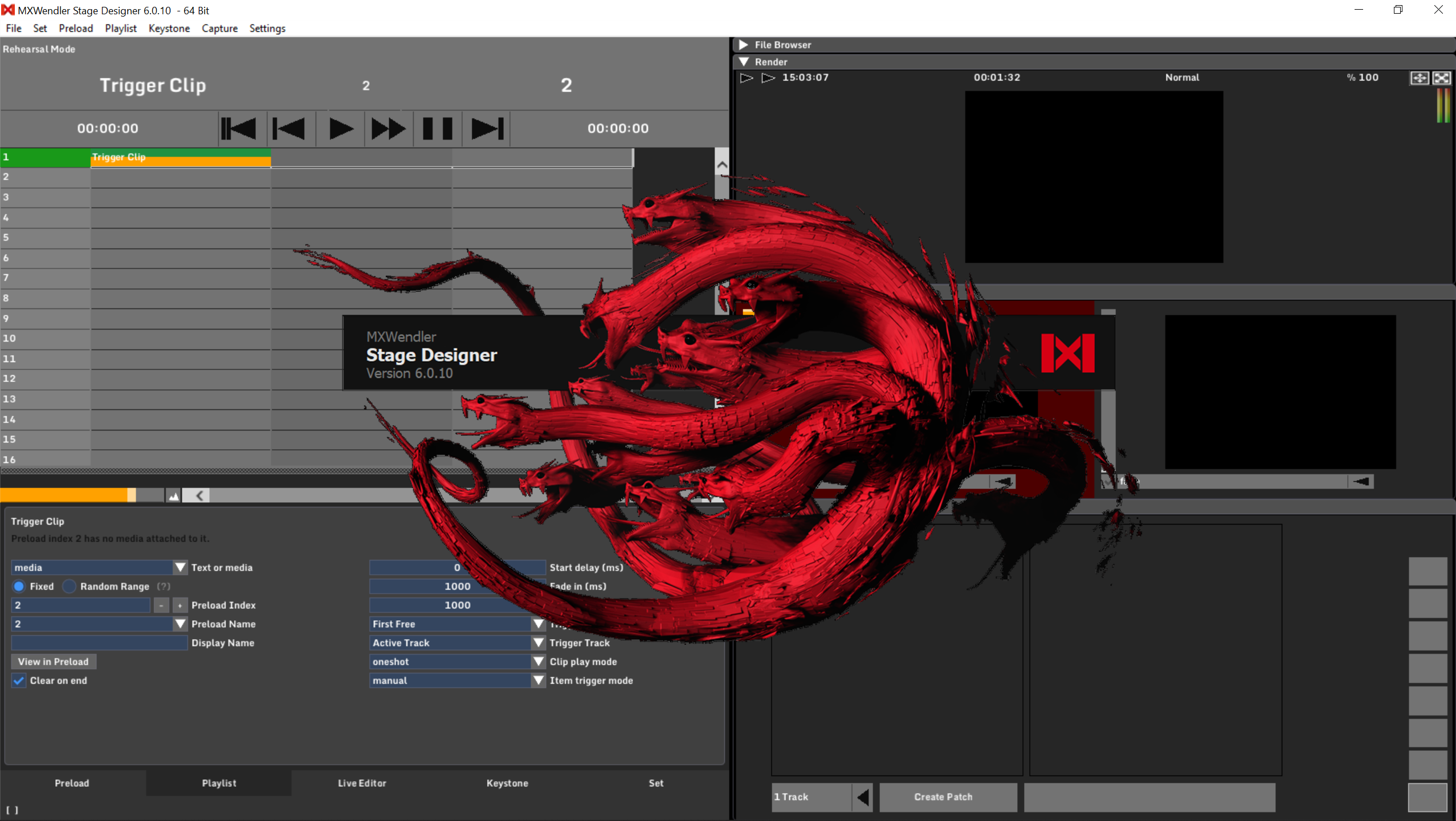
Task: Open the Preload Name dropdown
Action: coord(180,624)
